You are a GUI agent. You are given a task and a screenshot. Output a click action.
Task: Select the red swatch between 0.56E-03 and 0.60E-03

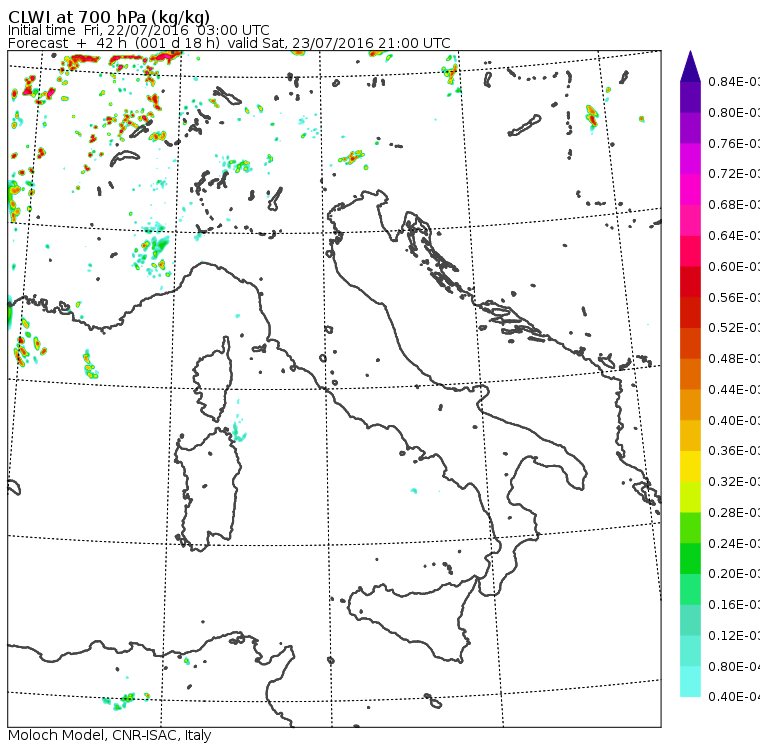pos(690,282)
